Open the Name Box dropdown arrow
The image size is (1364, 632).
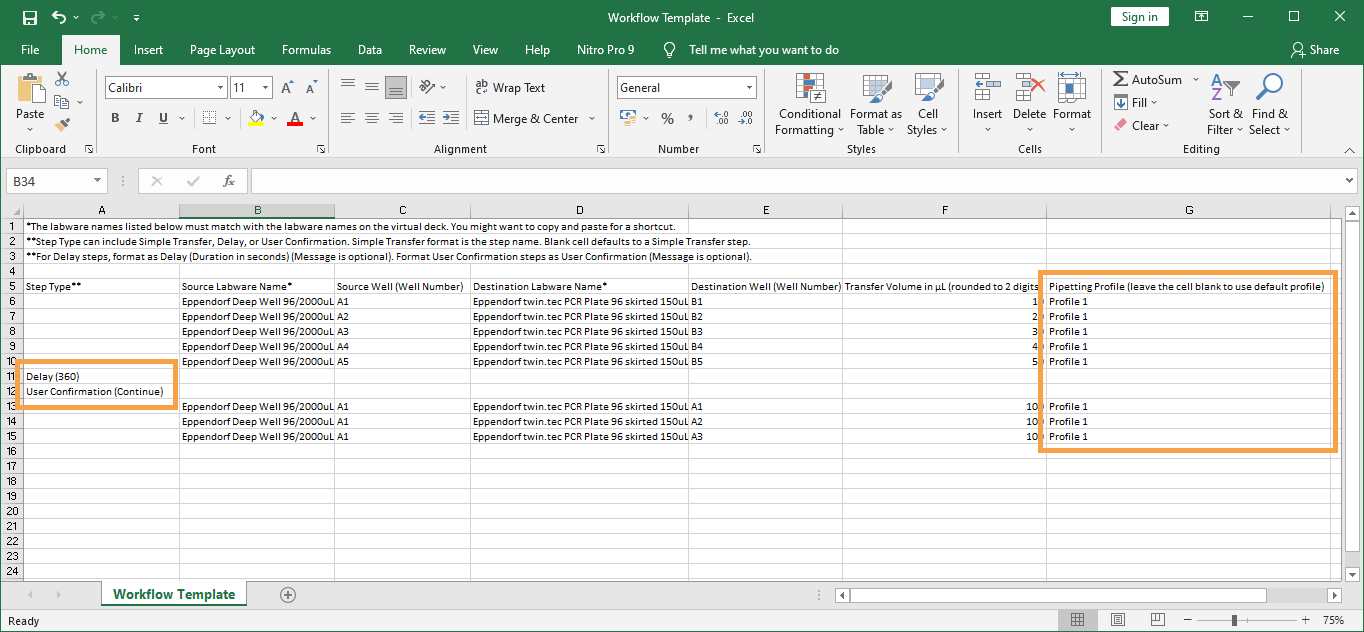pyautogui.click(x=97, y=181)
